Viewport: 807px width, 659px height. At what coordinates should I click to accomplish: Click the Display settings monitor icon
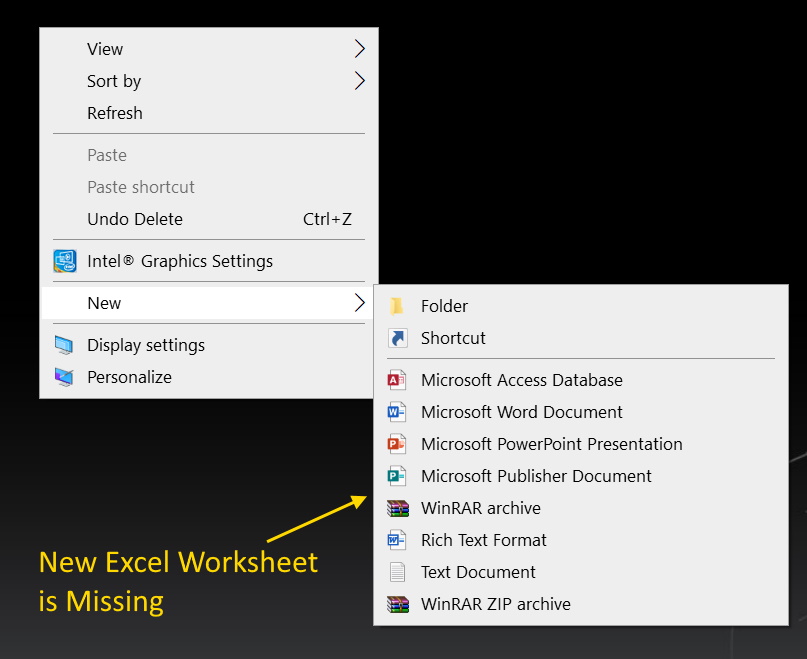tap(64, 345)
